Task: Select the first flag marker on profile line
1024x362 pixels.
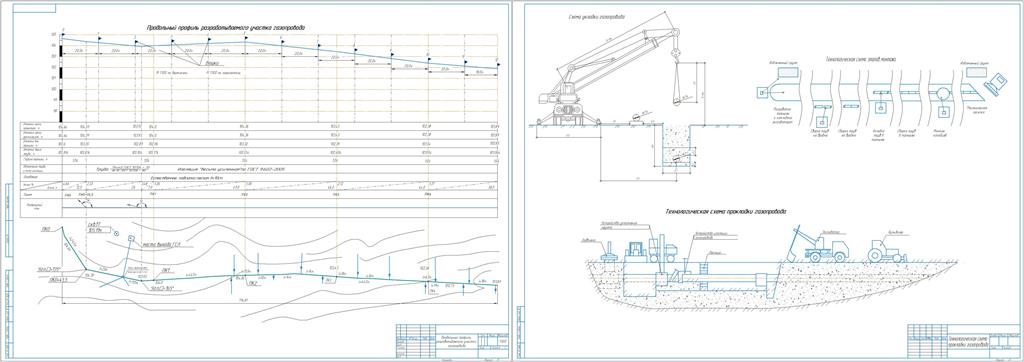Action: click(x=63, y=34)
